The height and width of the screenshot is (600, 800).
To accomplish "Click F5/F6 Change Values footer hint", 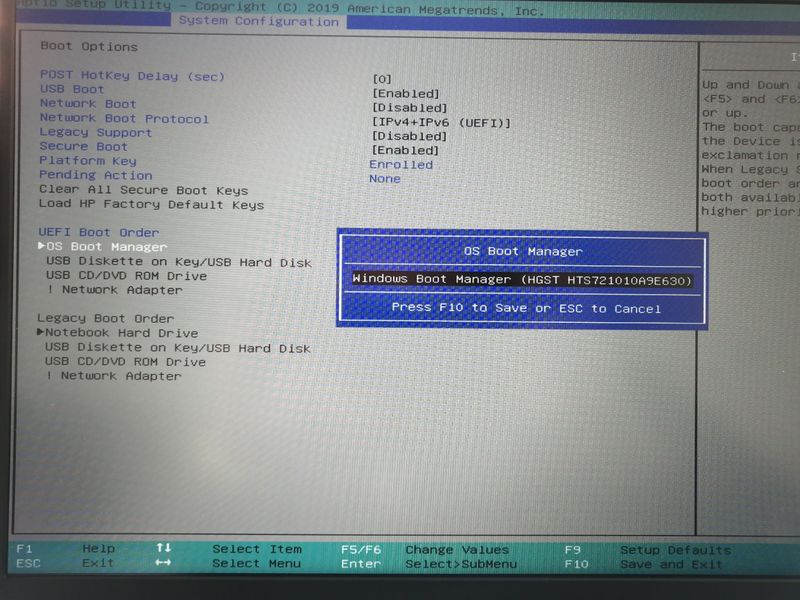I will coord(425,549).
